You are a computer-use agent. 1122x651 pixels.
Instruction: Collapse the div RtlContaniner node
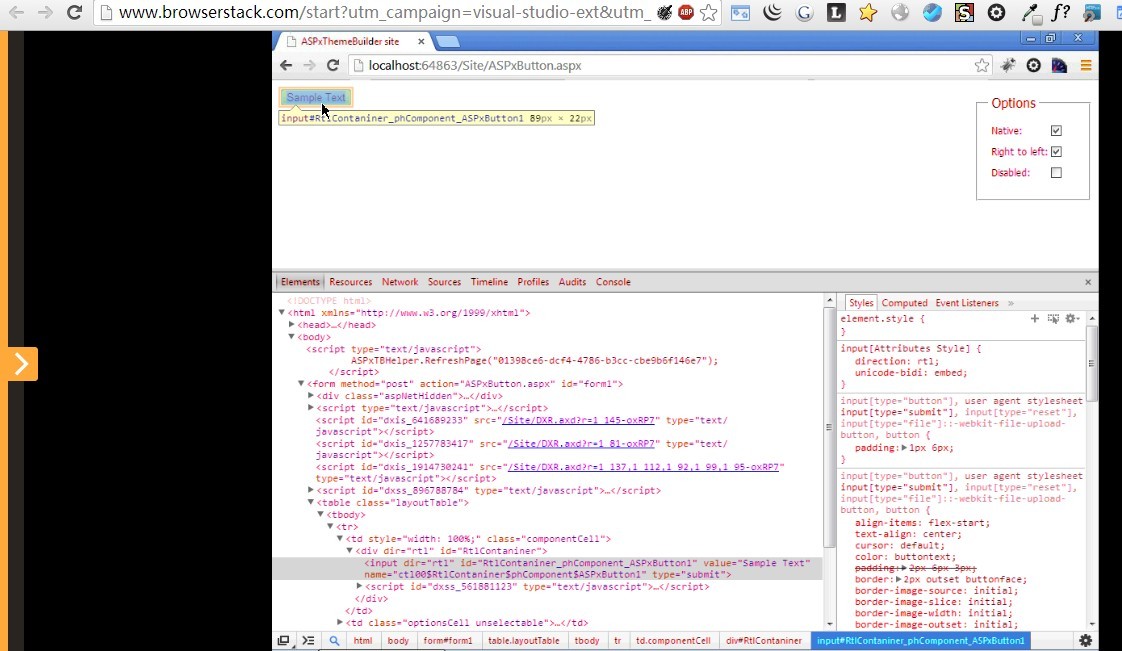pos(350,551)
